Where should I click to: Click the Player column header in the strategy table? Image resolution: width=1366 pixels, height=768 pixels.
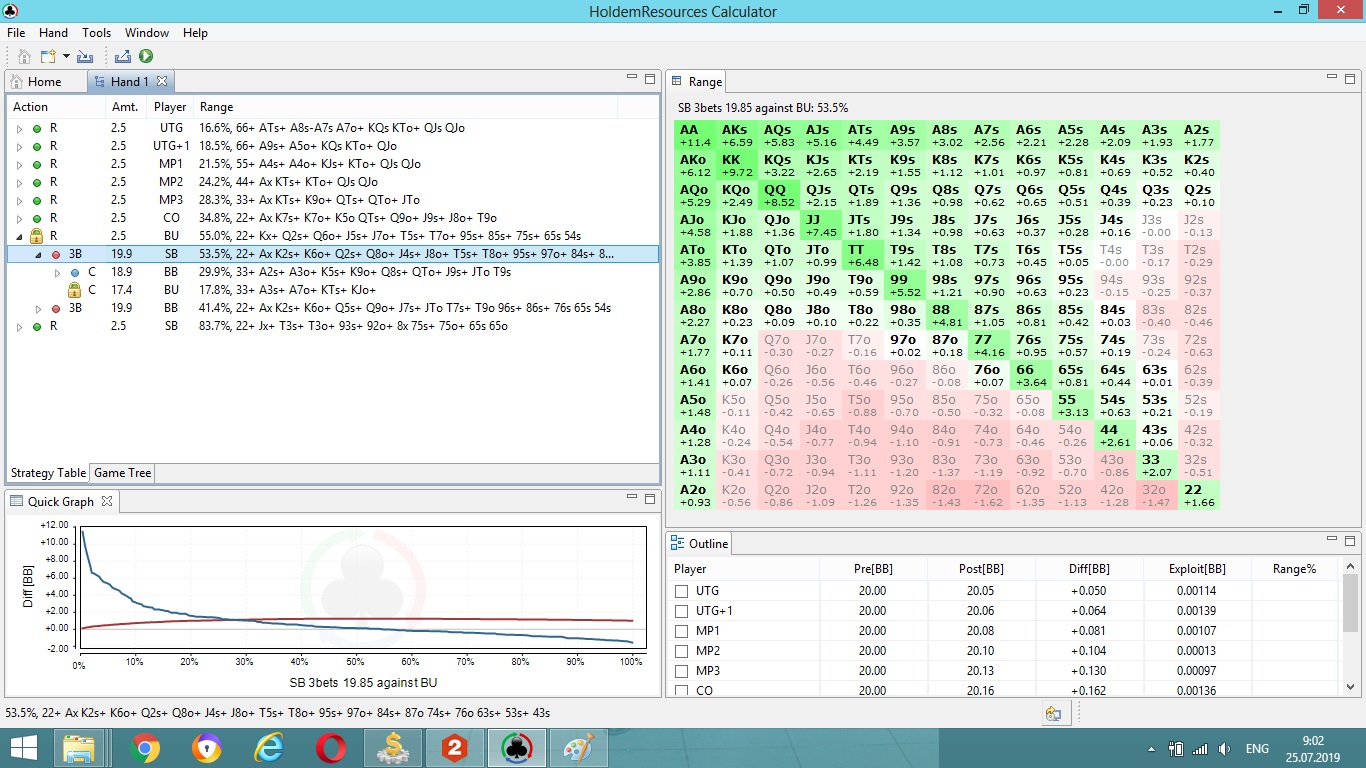tap(170, 107)
